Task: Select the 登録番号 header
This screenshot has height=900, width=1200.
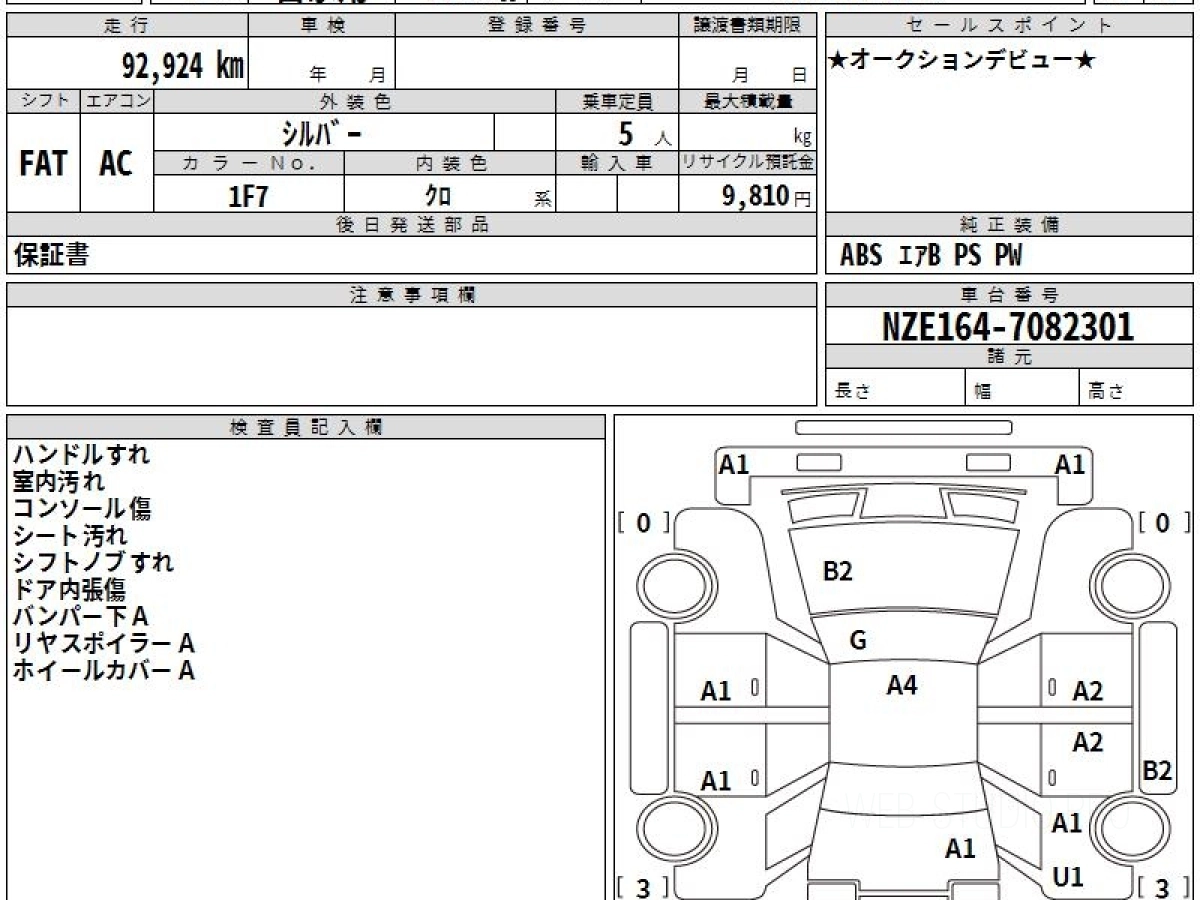Action: tap(536, 26)
